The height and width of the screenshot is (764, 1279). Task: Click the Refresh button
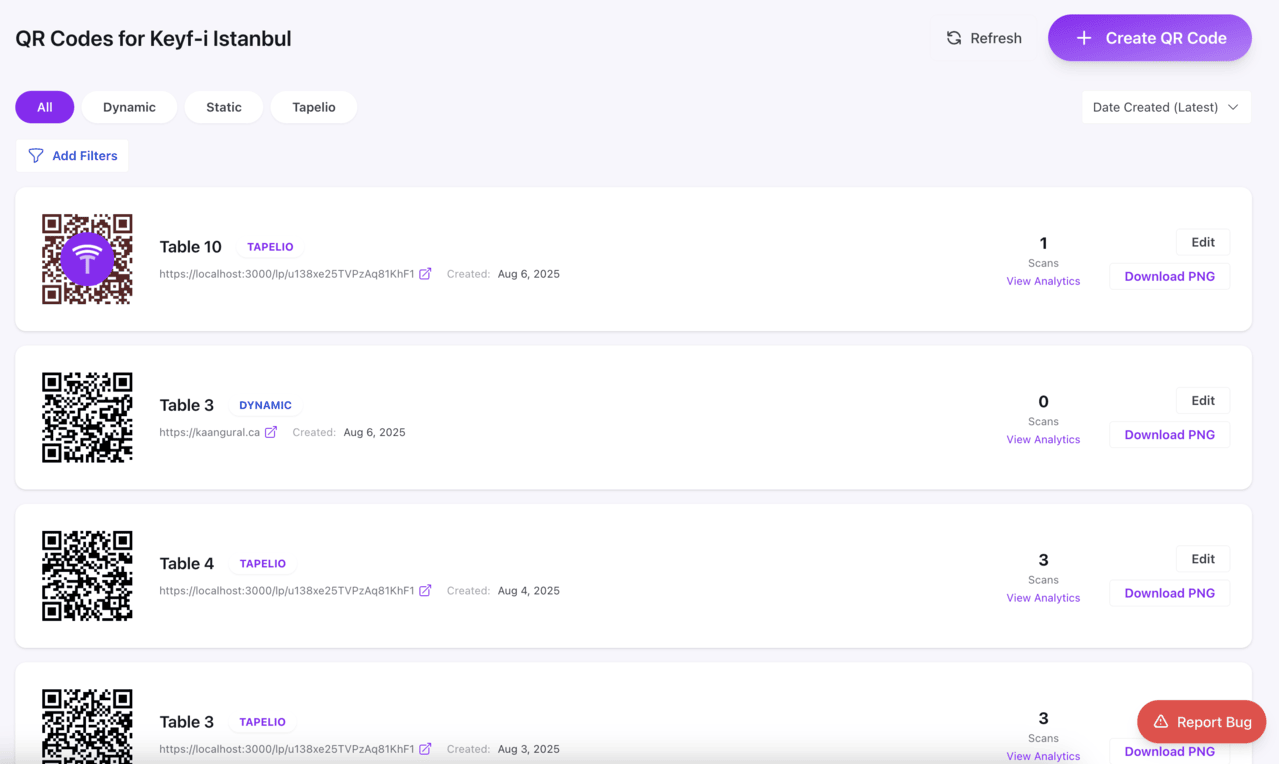click(x=984, y=38)
